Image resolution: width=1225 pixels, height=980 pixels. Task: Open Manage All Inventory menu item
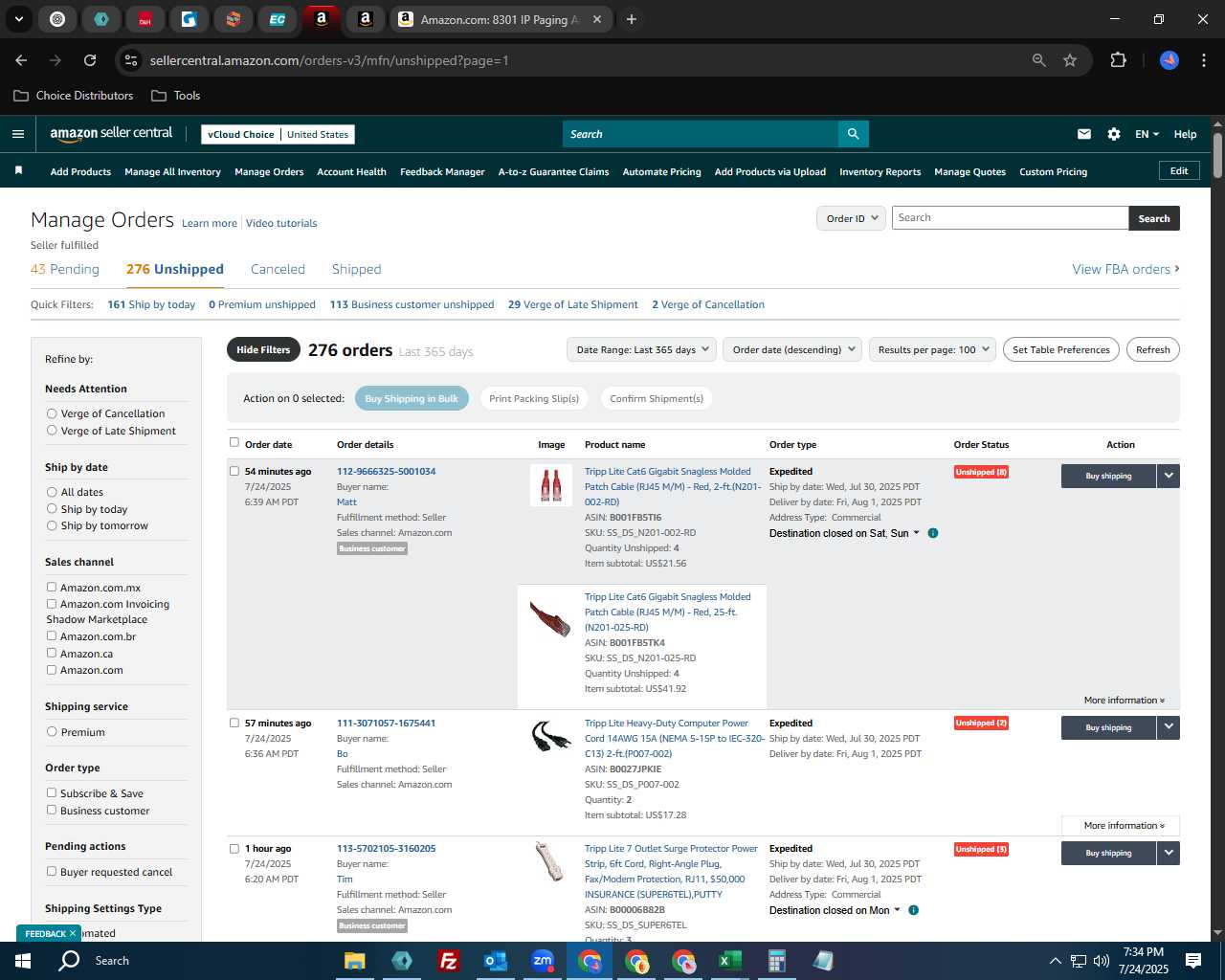click(x=172, y=172)
